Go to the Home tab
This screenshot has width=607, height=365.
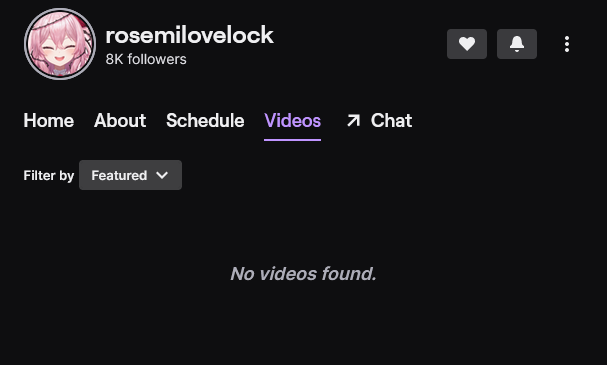(49, 120)
